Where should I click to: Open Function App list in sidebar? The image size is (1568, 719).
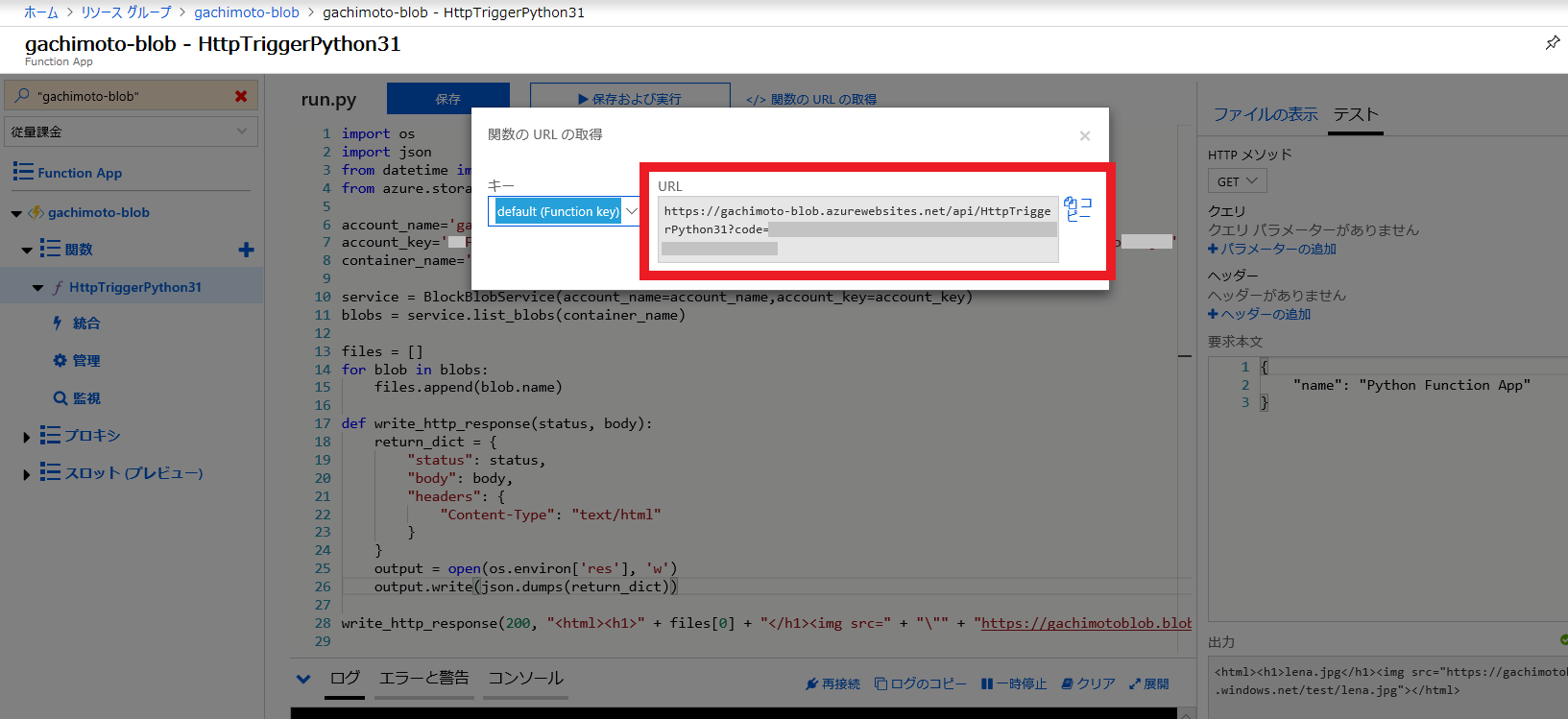(x=80, y=173)
